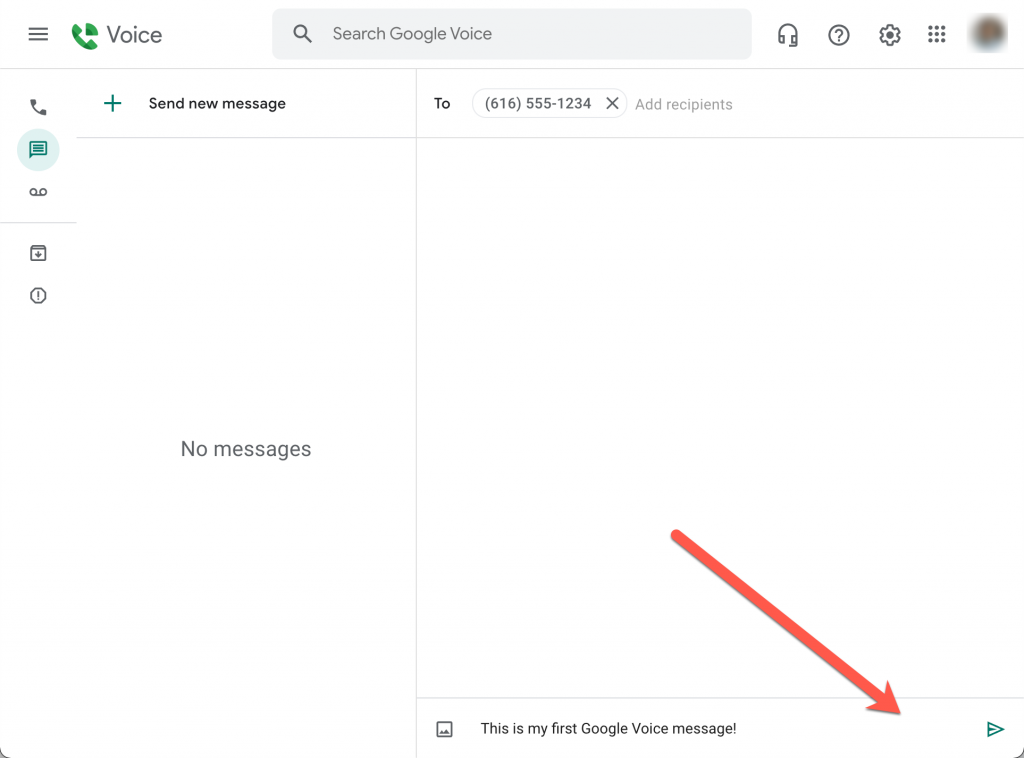Remove recipient (616) 555-1234 with the X
The height and width of the screenshot is (758, 1024).
click(612, 103)
